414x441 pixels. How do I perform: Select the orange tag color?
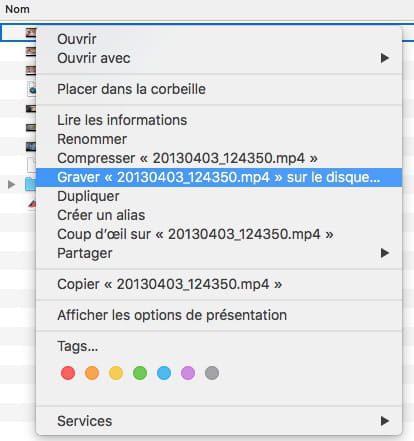92,373
